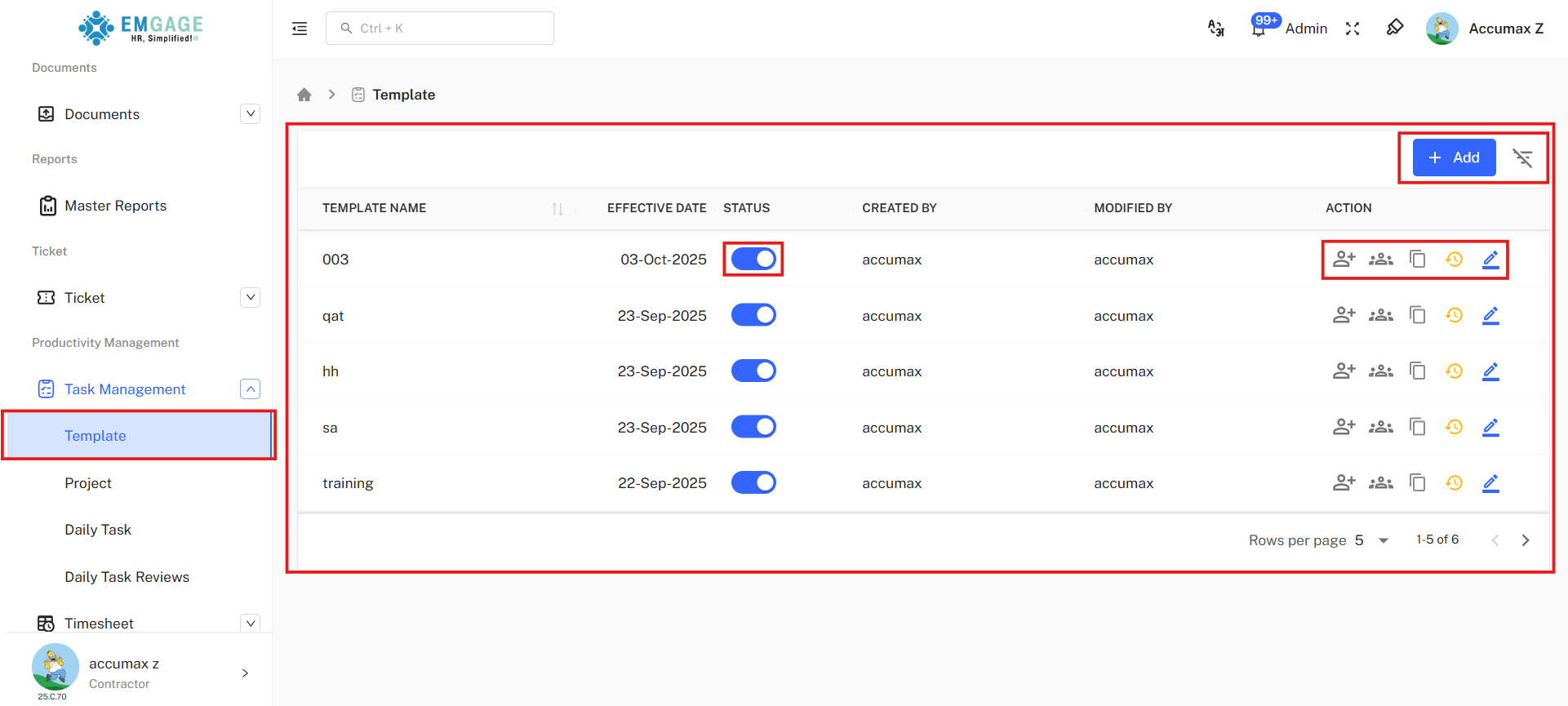The height and width of the screenshot is (706, 1568).
Task: Click the language translate icon
Action: [x=1216, y=29]
